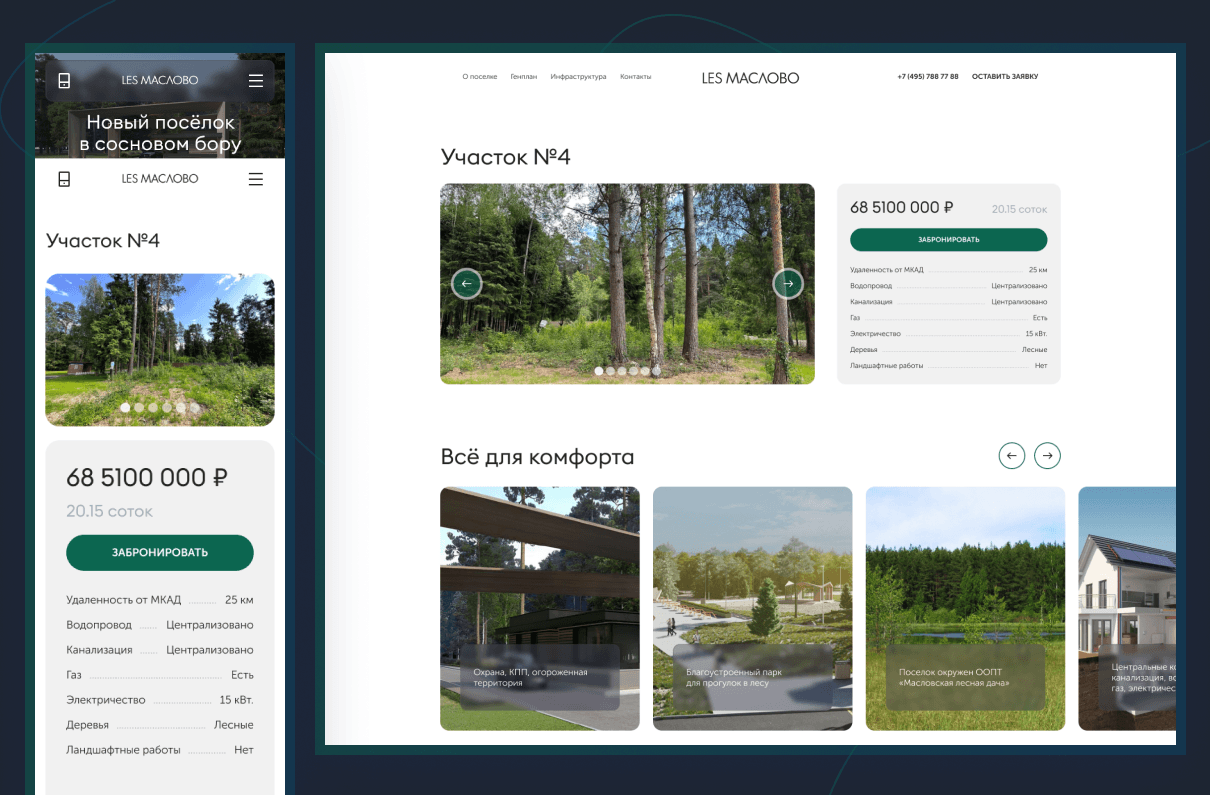Image resolution: width=1210 pixels, height=795 pixels.
Task: Click 25 км value in mobile view
Action: [x=239, y=600]
